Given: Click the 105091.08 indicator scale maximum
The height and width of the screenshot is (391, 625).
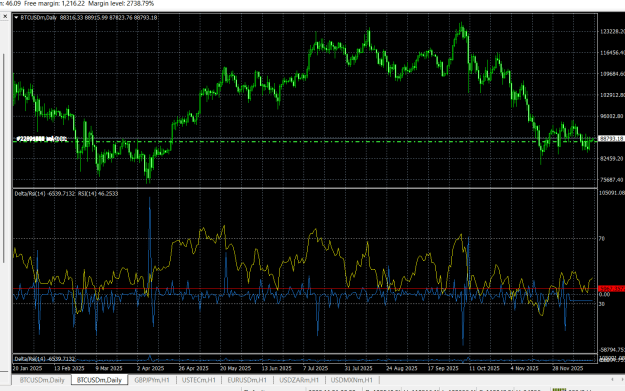Looking at the screenshot, I should [612, 193].
